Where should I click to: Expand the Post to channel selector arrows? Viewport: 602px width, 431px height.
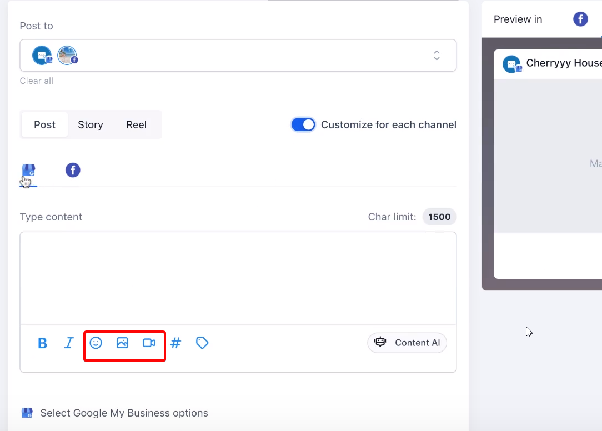[437, 55]
